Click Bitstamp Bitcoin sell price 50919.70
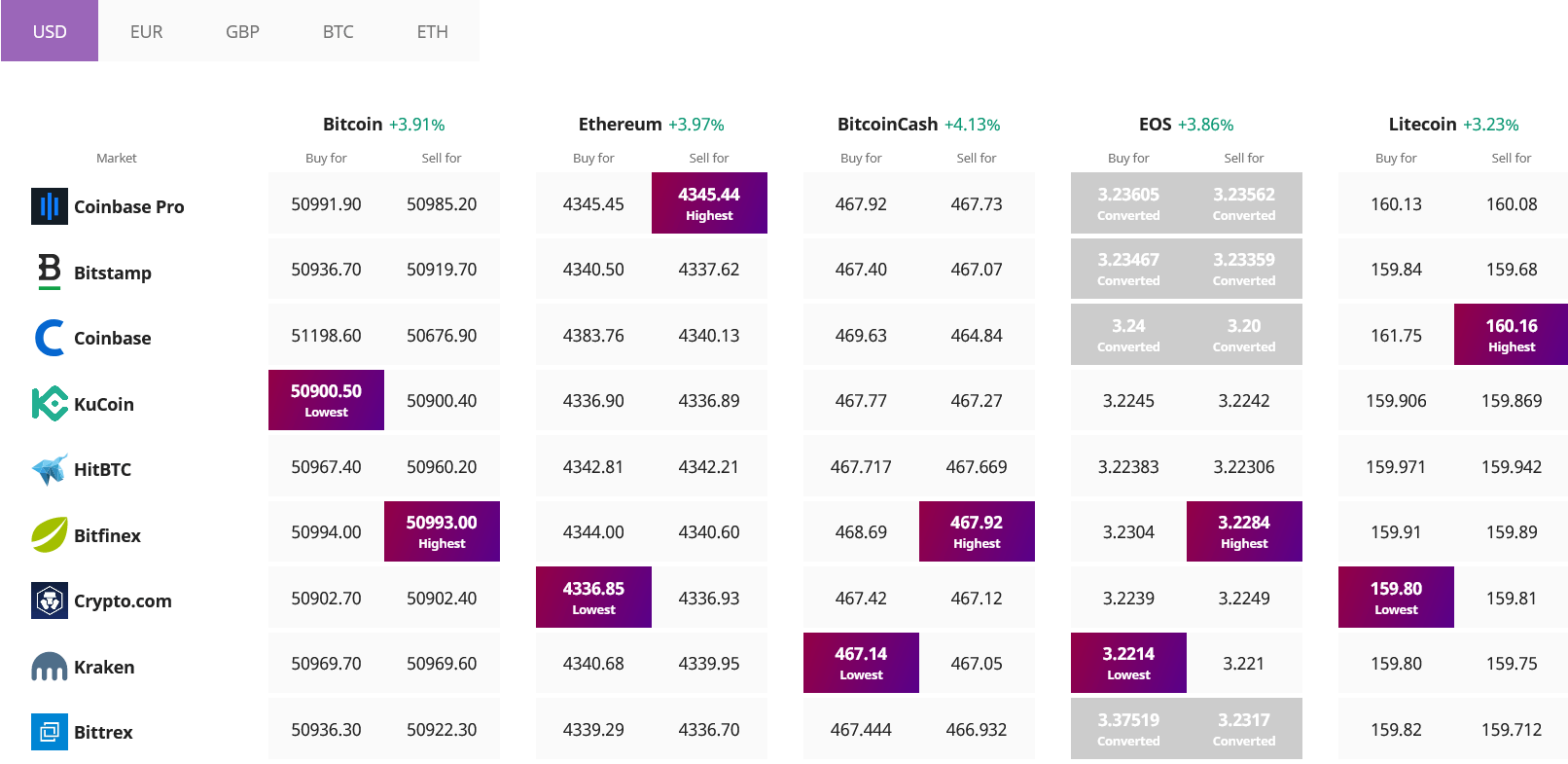Viewport: 1568px width, 764px height. [x=442, y=270]
